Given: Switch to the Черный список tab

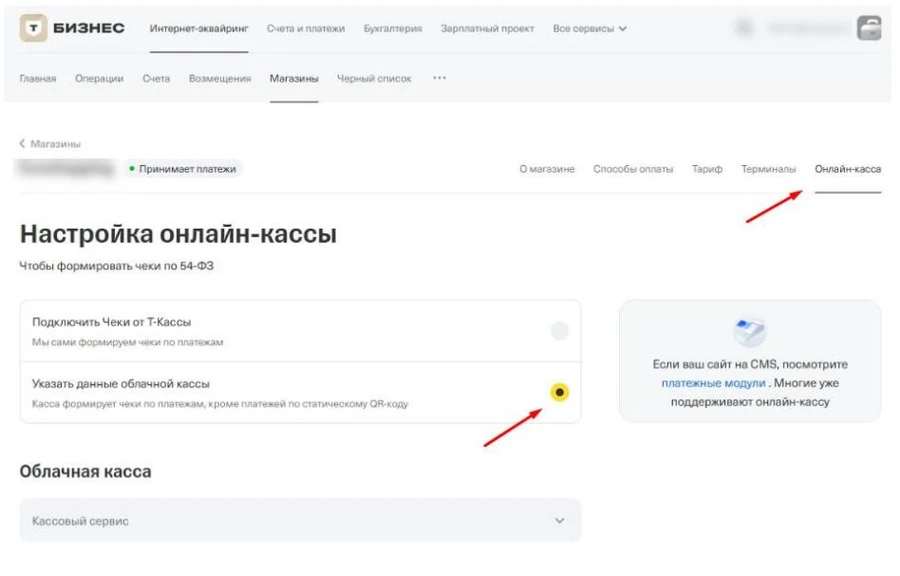Looking at the screenshot, I should tap(374, 79).
